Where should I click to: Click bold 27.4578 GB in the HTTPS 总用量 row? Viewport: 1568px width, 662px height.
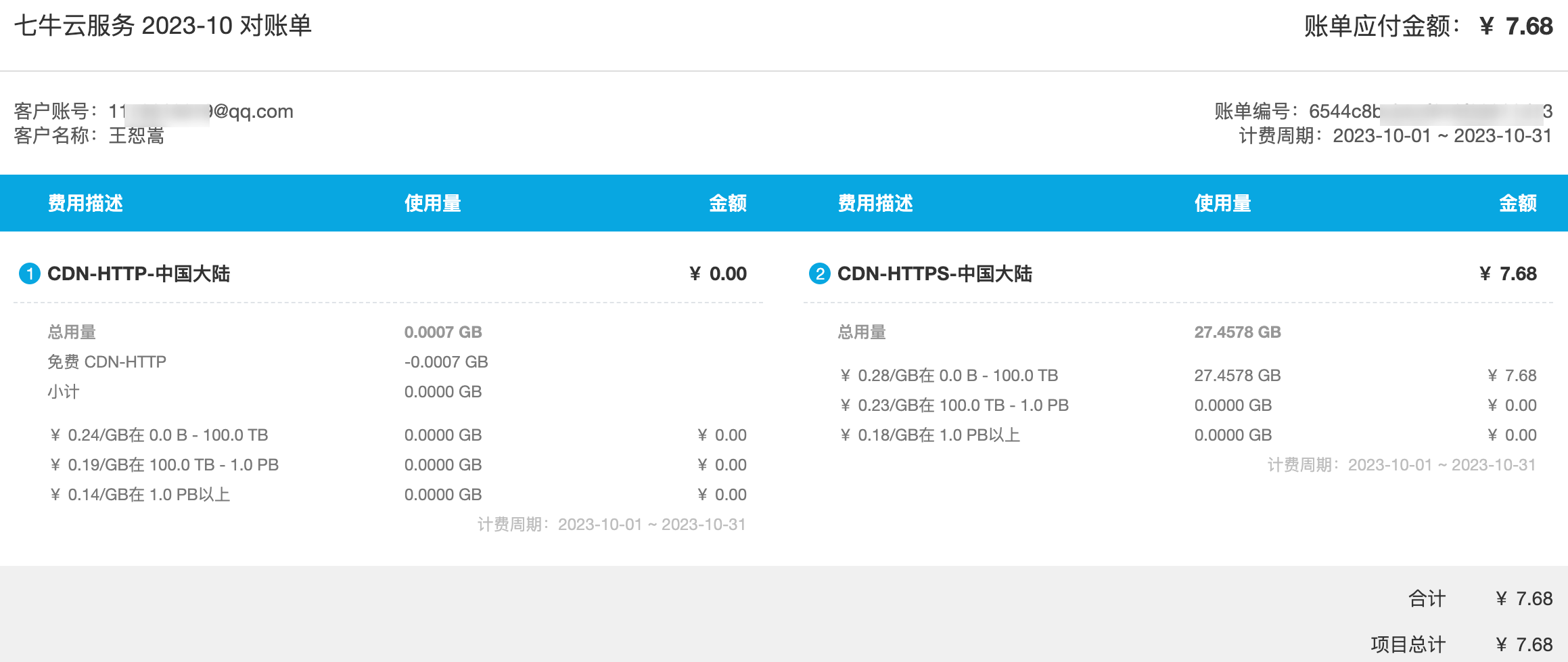[1238, 332]
